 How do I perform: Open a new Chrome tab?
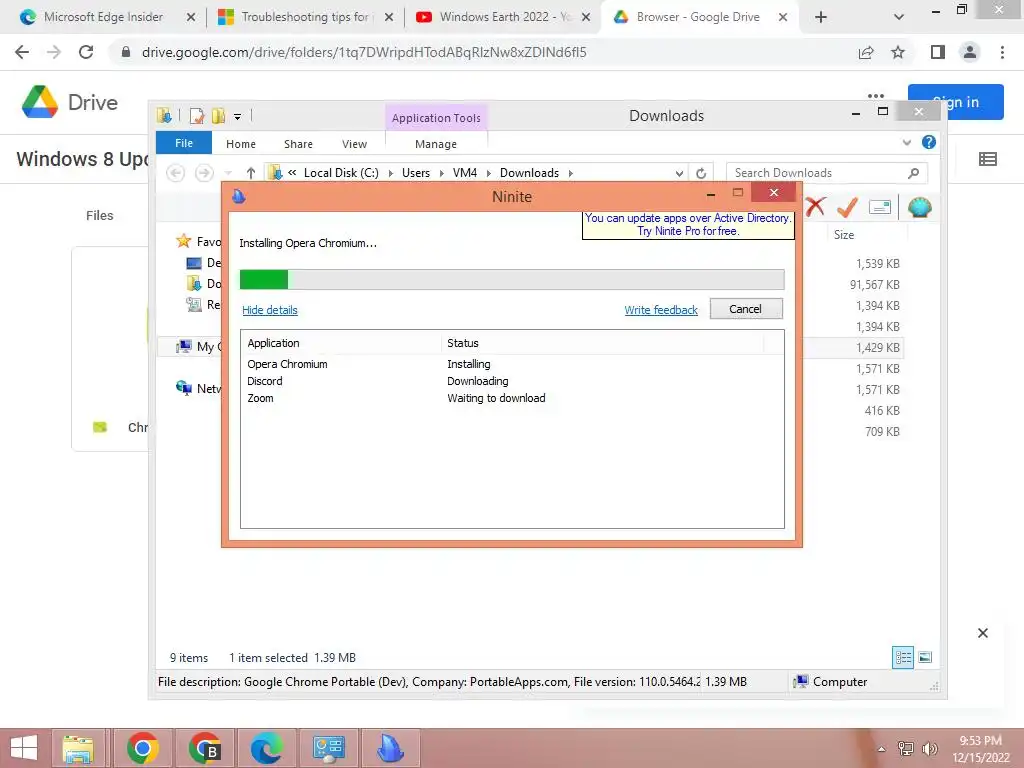(821, 18)
